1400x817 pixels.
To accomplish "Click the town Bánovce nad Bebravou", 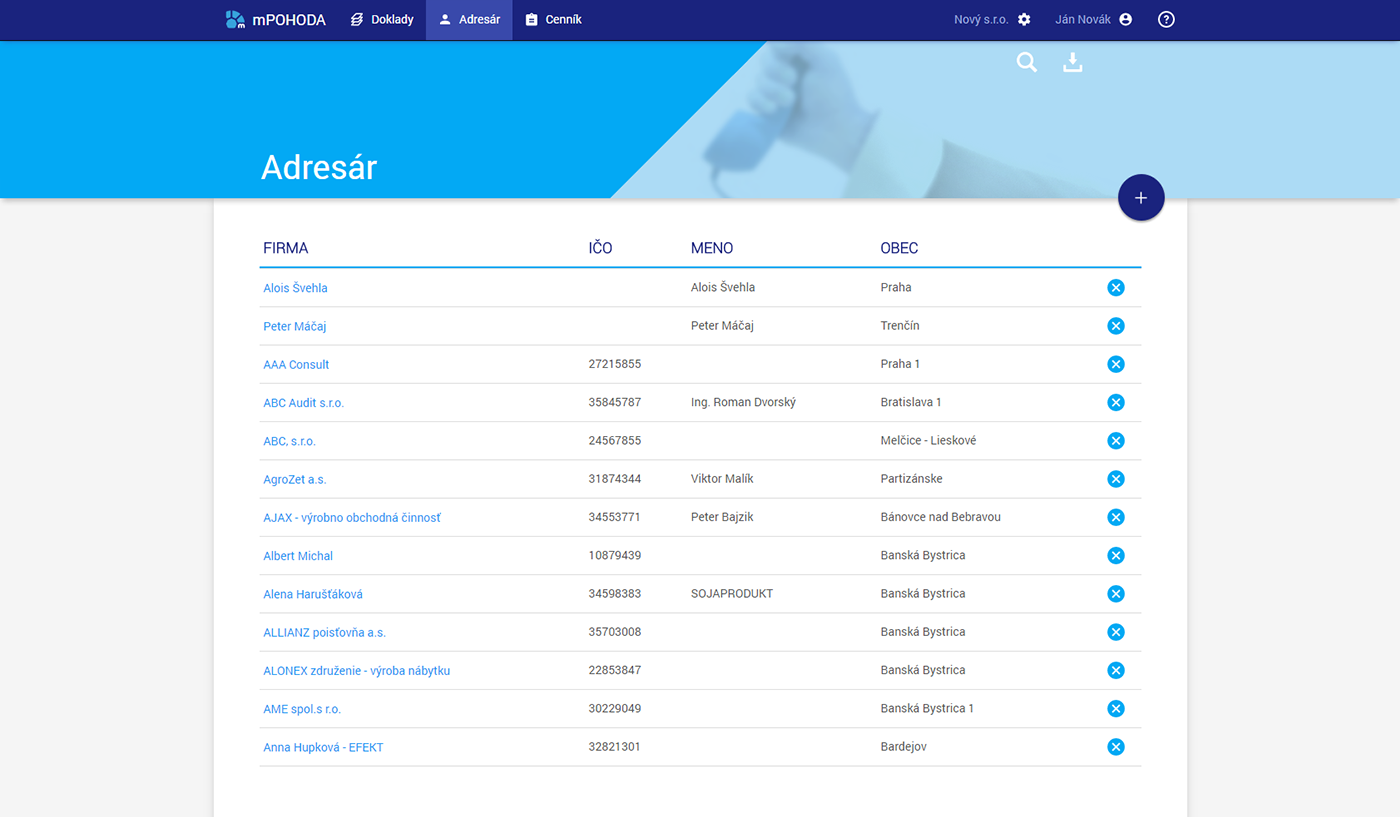I will pyautogui.click(x=940, y=517).
